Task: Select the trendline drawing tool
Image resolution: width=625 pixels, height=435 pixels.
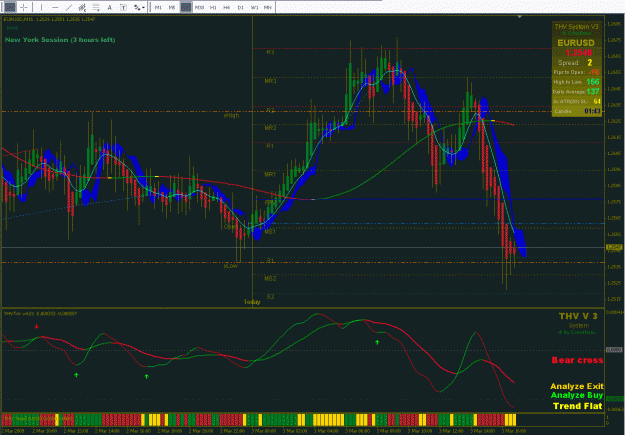Action: 69,7
